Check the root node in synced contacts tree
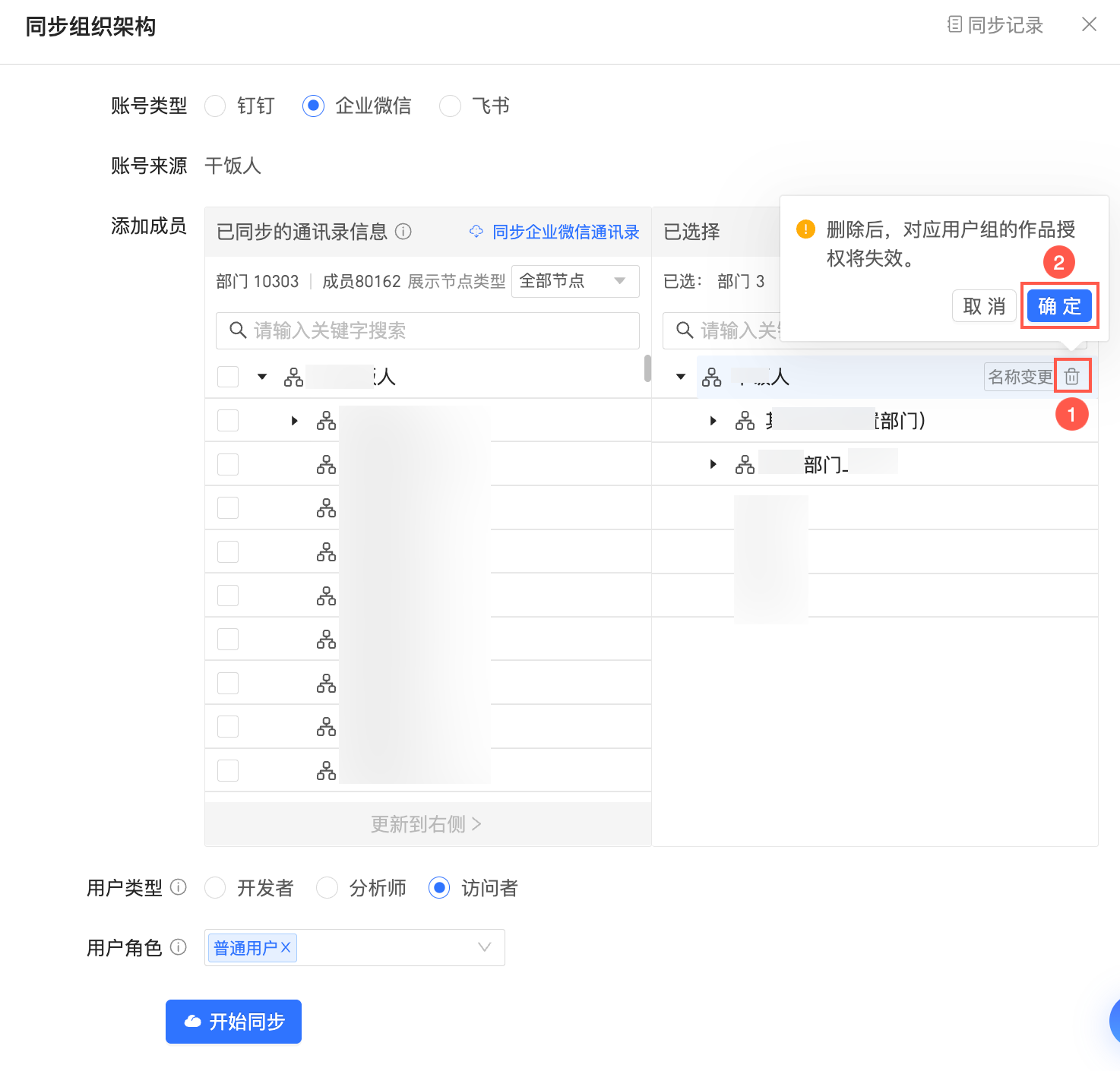The width and height of the screenshot is (1120, 1071). (228, 377)
